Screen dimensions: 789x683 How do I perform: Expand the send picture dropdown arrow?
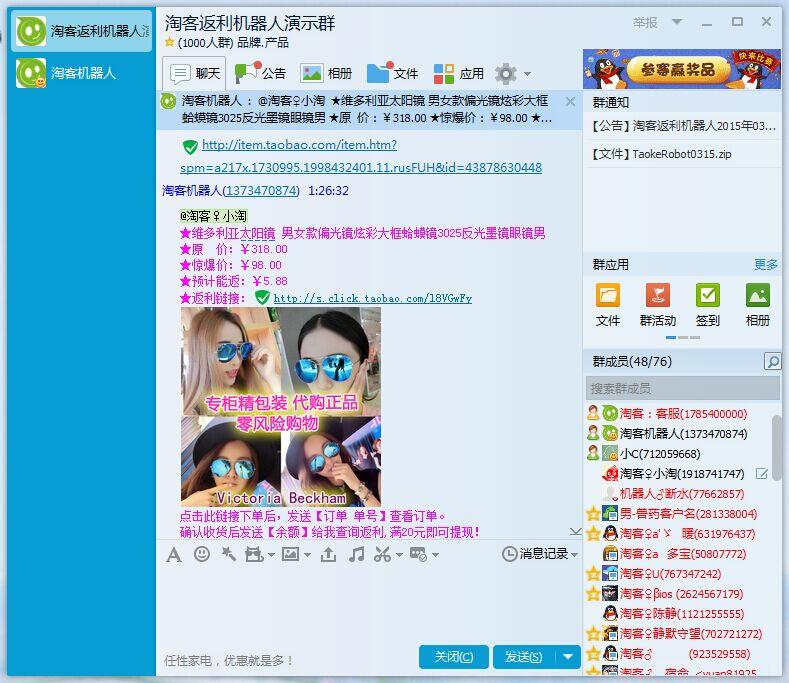click(307, 555)
